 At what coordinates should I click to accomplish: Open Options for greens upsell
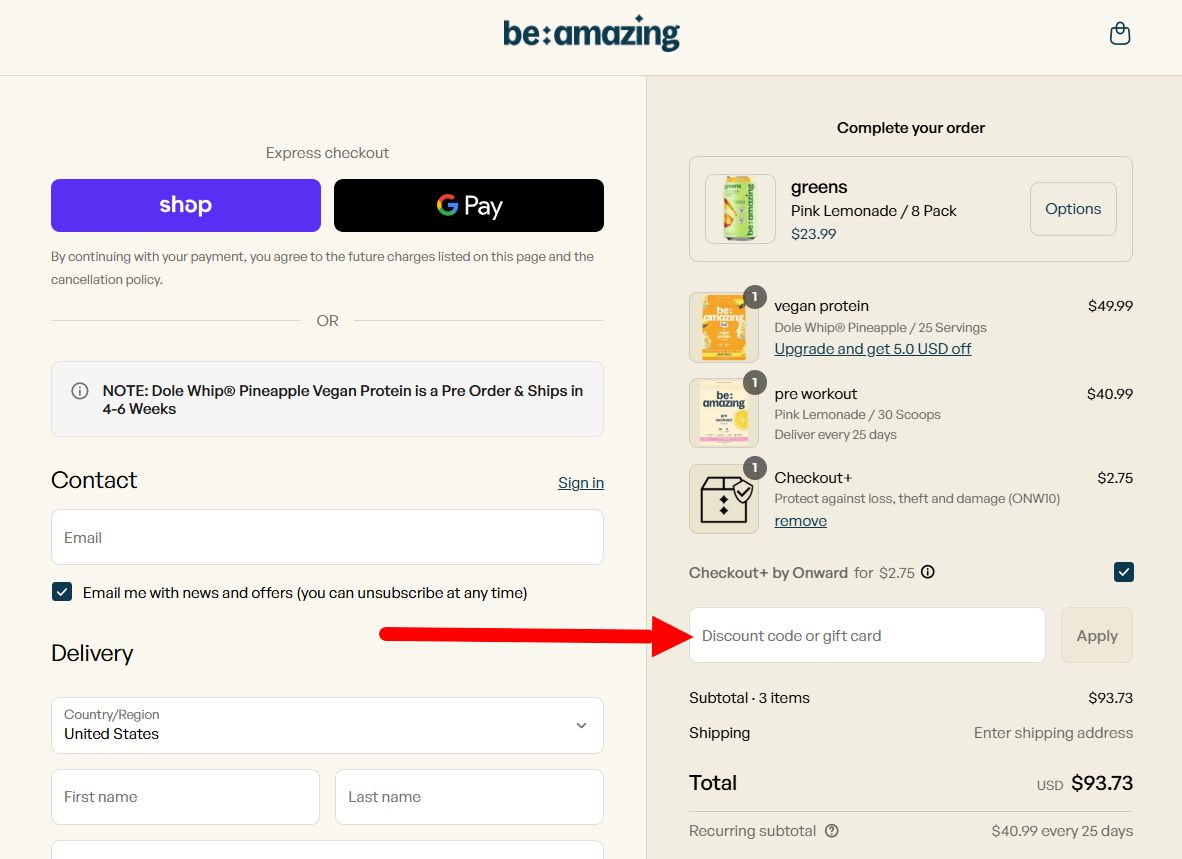click(x=1073, y=209)
